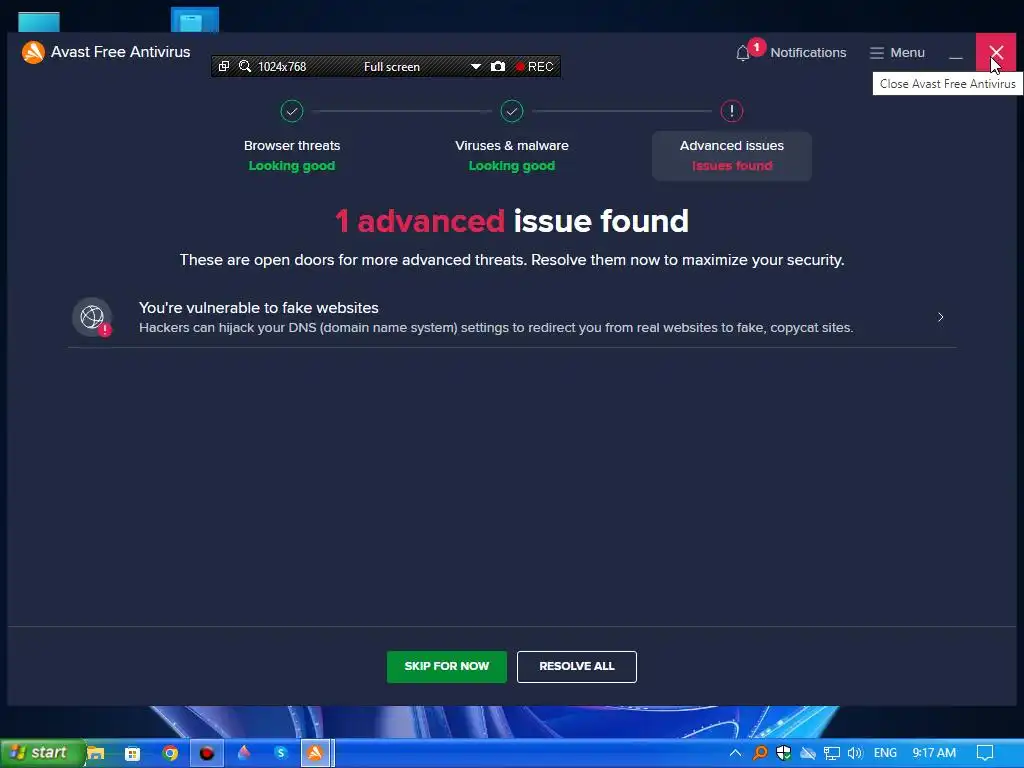Start recording with REC button
The image size is (1024, 768).
click(534, 67)
